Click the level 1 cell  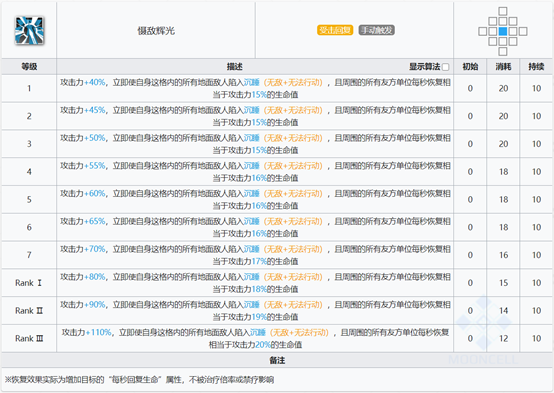coord(29,88)
